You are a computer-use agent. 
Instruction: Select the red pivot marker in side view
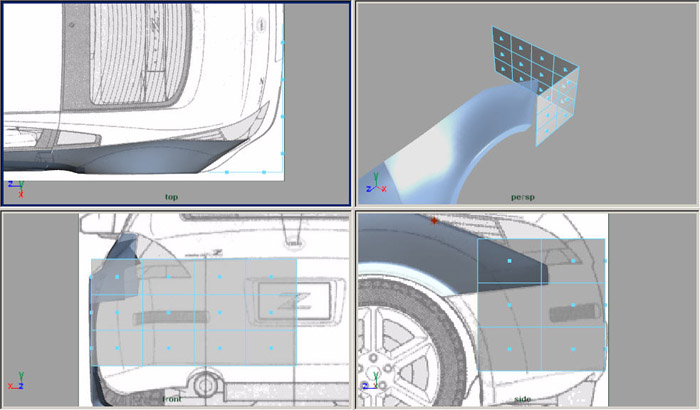pyautogui.click(x=434, y=220)
